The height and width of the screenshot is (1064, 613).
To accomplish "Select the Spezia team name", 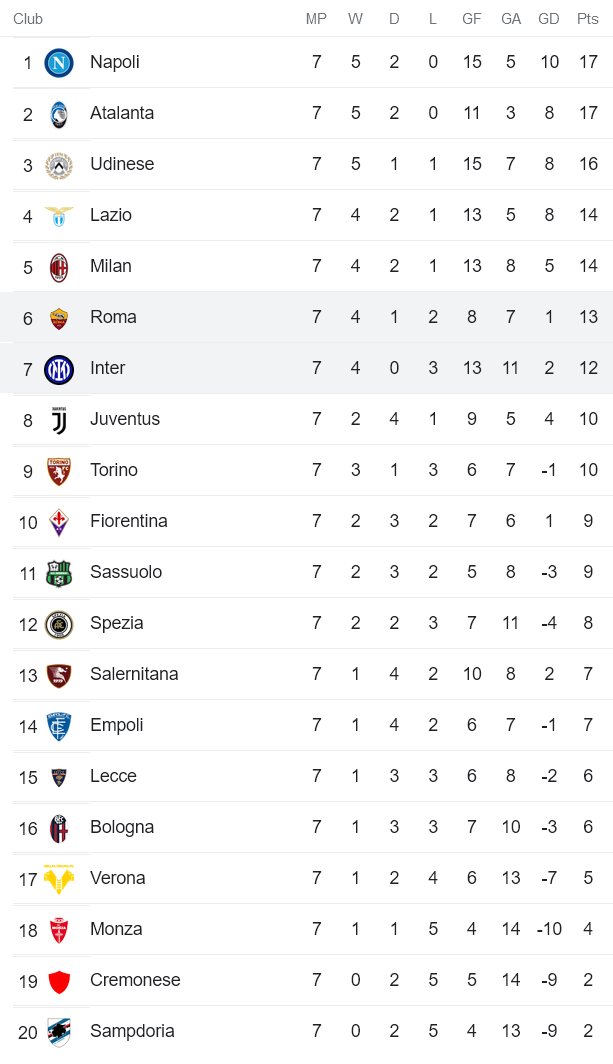I will [x=116, y=623].
